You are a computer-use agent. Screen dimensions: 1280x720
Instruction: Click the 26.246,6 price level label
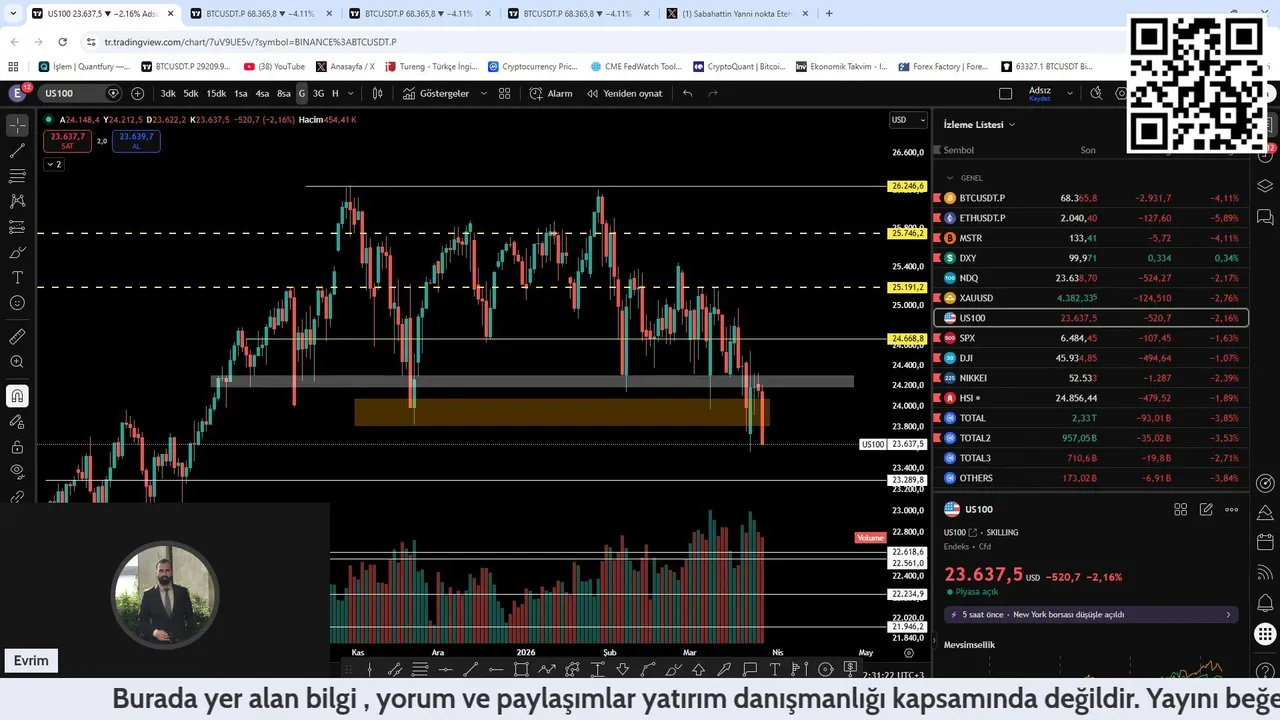(907, 186)
